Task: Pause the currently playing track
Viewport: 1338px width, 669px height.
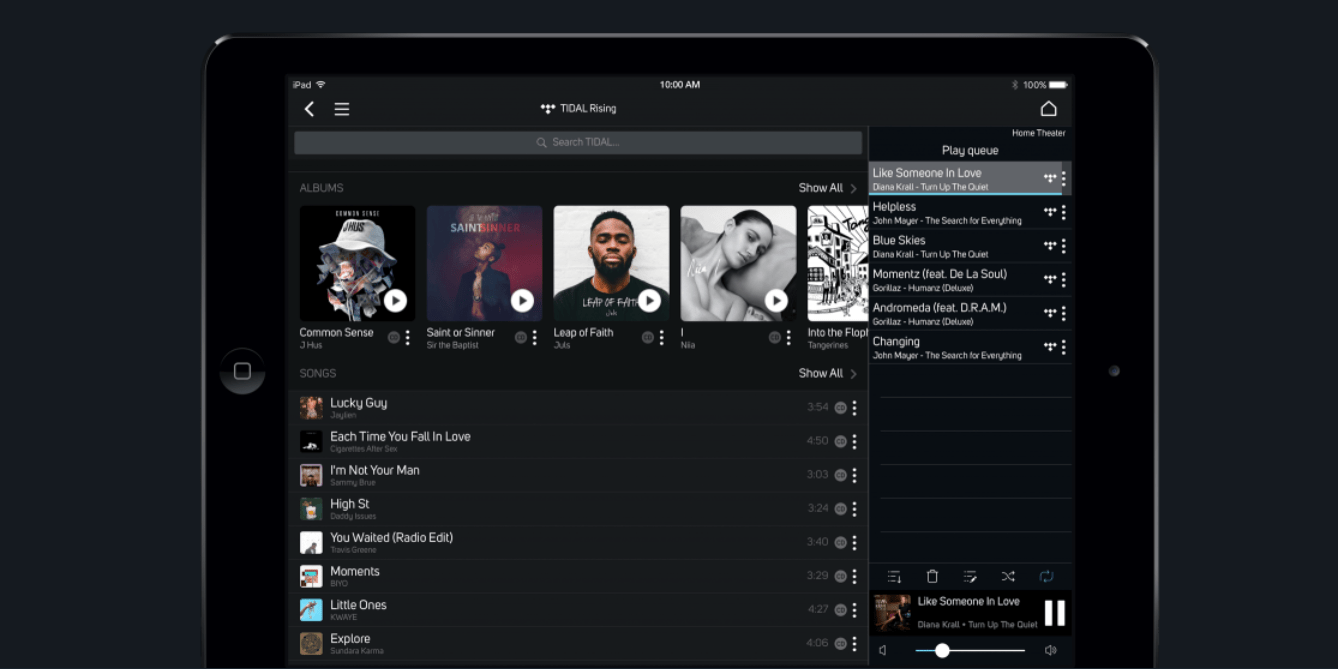Action: click(x=1054, y=612)
